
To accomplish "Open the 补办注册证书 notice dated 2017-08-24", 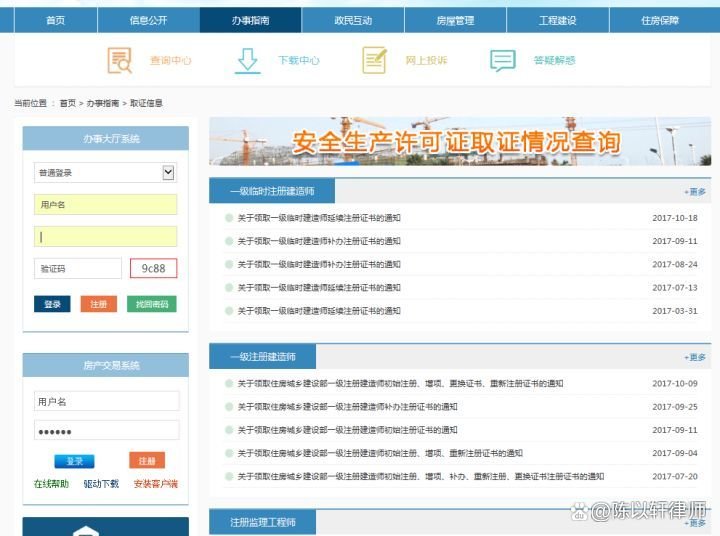I will (319, 264).
